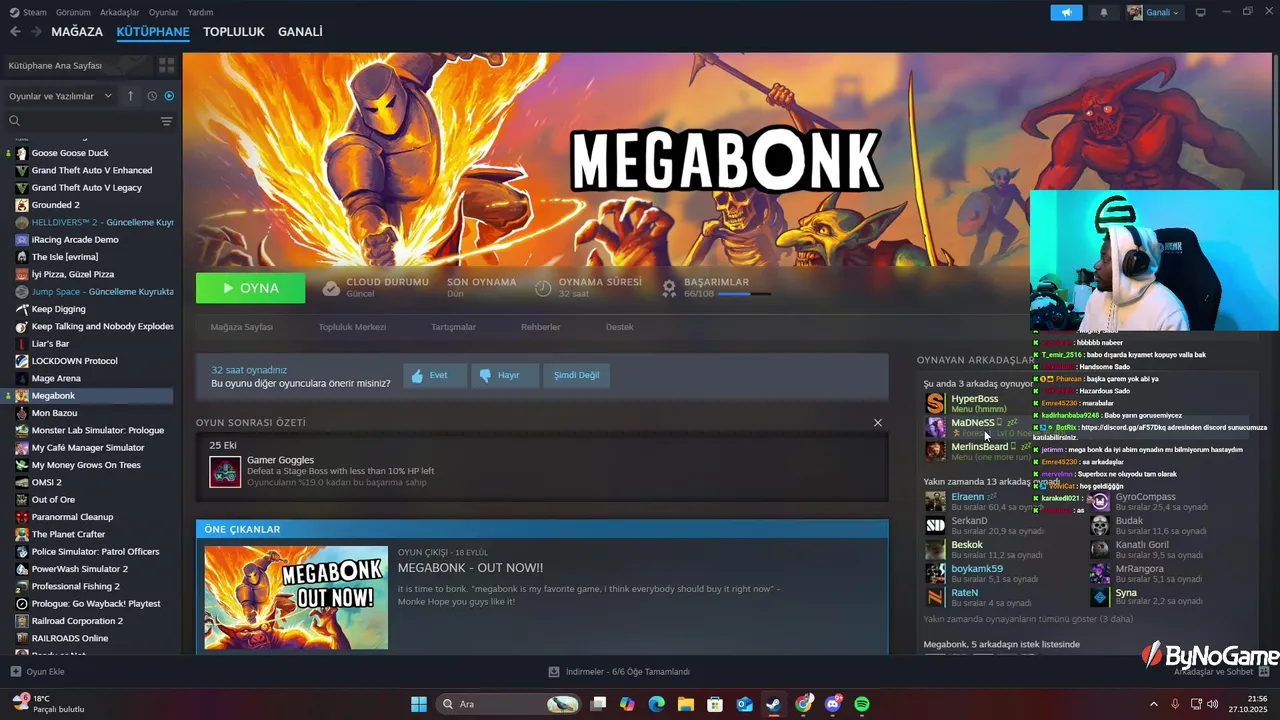Open File Explorer from the taskbar
The width and height of the screenshot is (1280, 720).
point(686,704)
